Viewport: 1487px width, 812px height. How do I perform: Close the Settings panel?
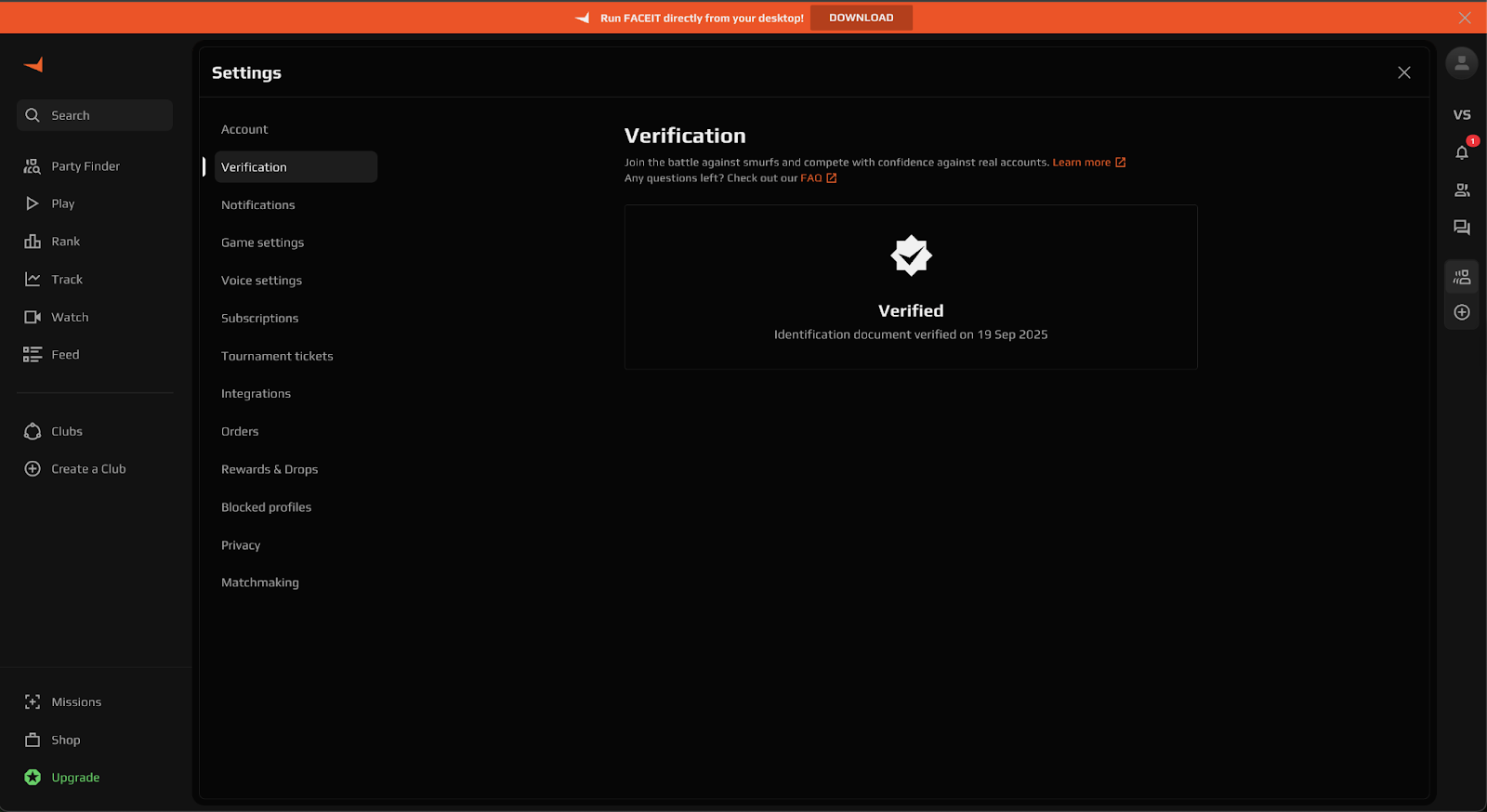[x=1403, y=72]
